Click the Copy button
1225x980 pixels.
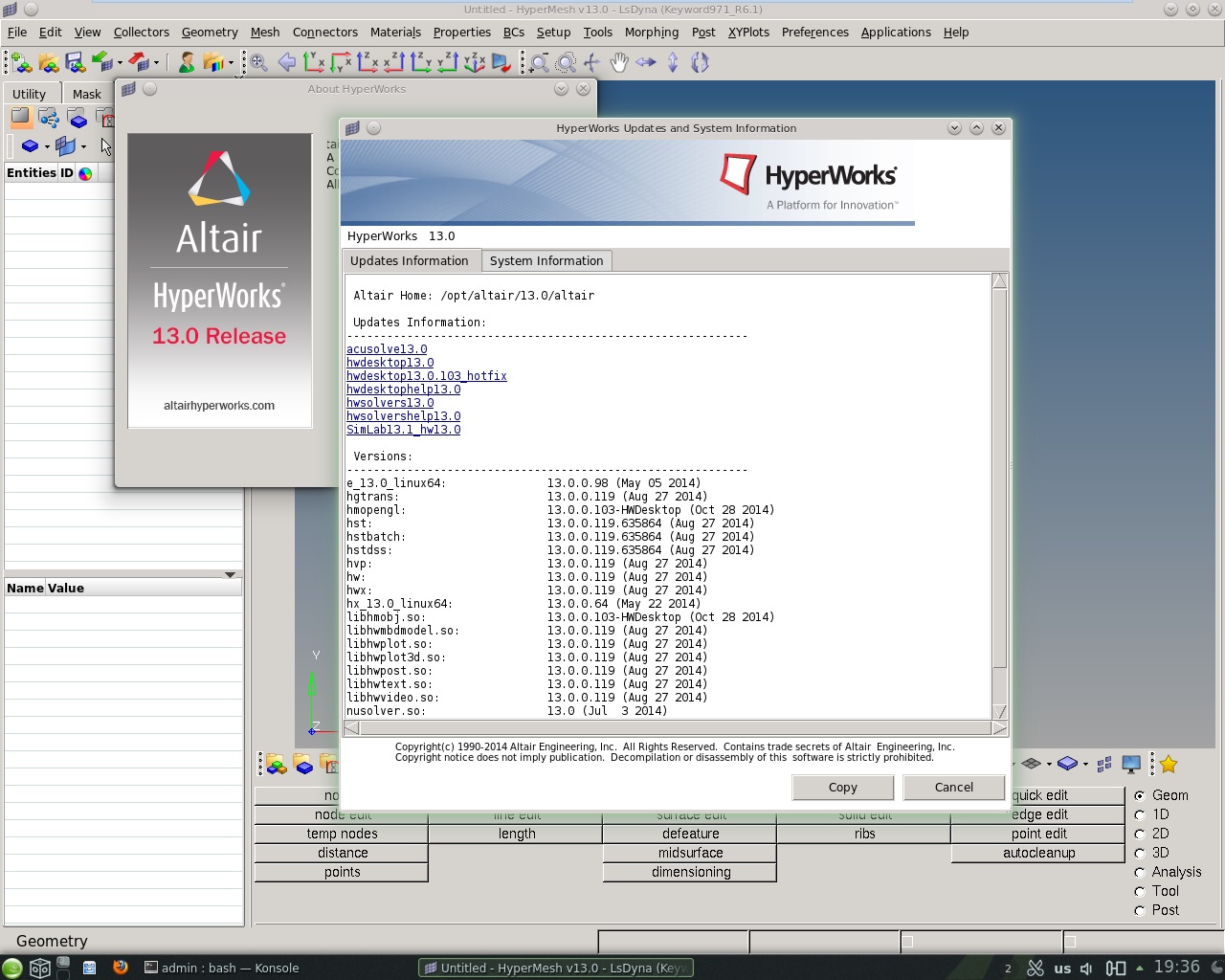(842, 787)
